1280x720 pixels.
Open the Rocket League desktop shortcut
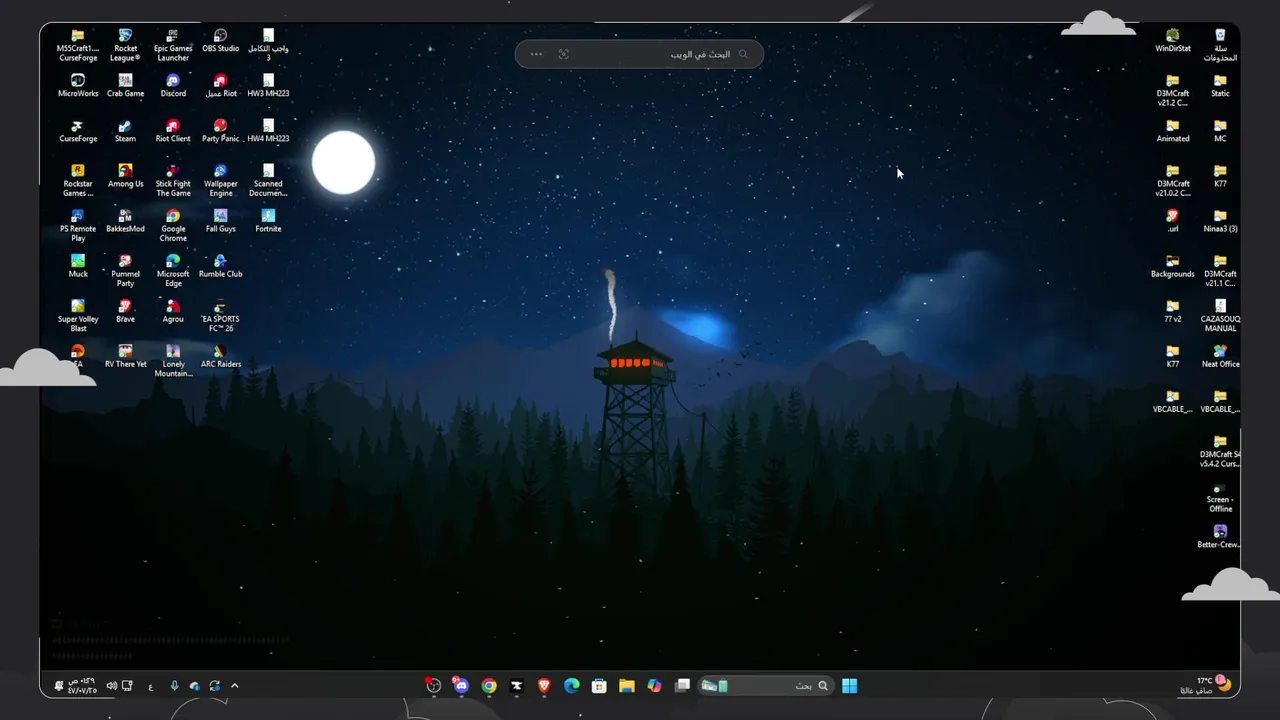point(125,45)
